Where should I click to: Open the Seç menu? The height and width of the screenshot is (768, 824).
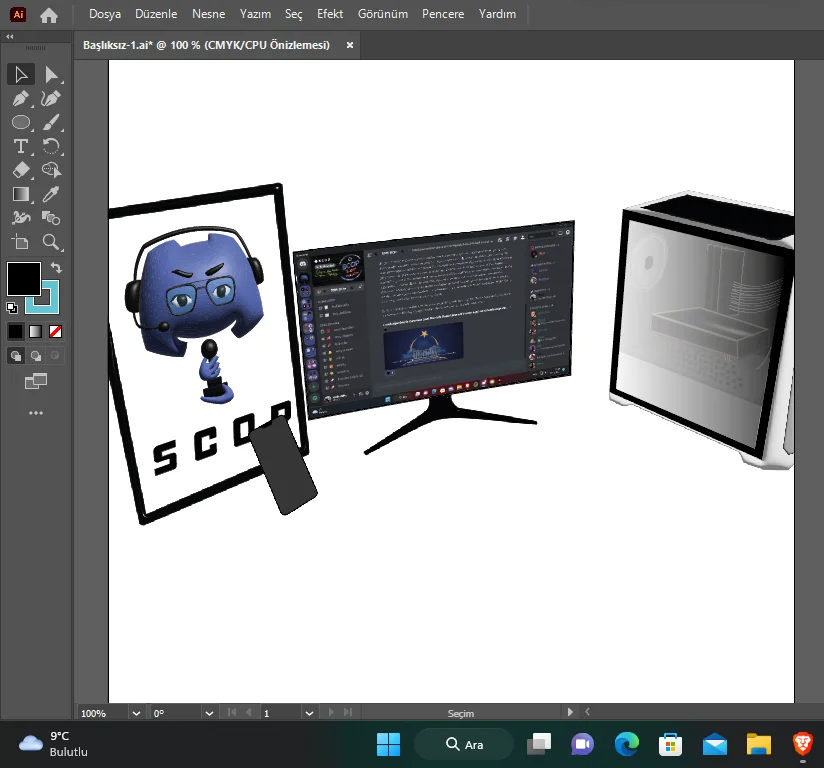[x=294, y=14]
